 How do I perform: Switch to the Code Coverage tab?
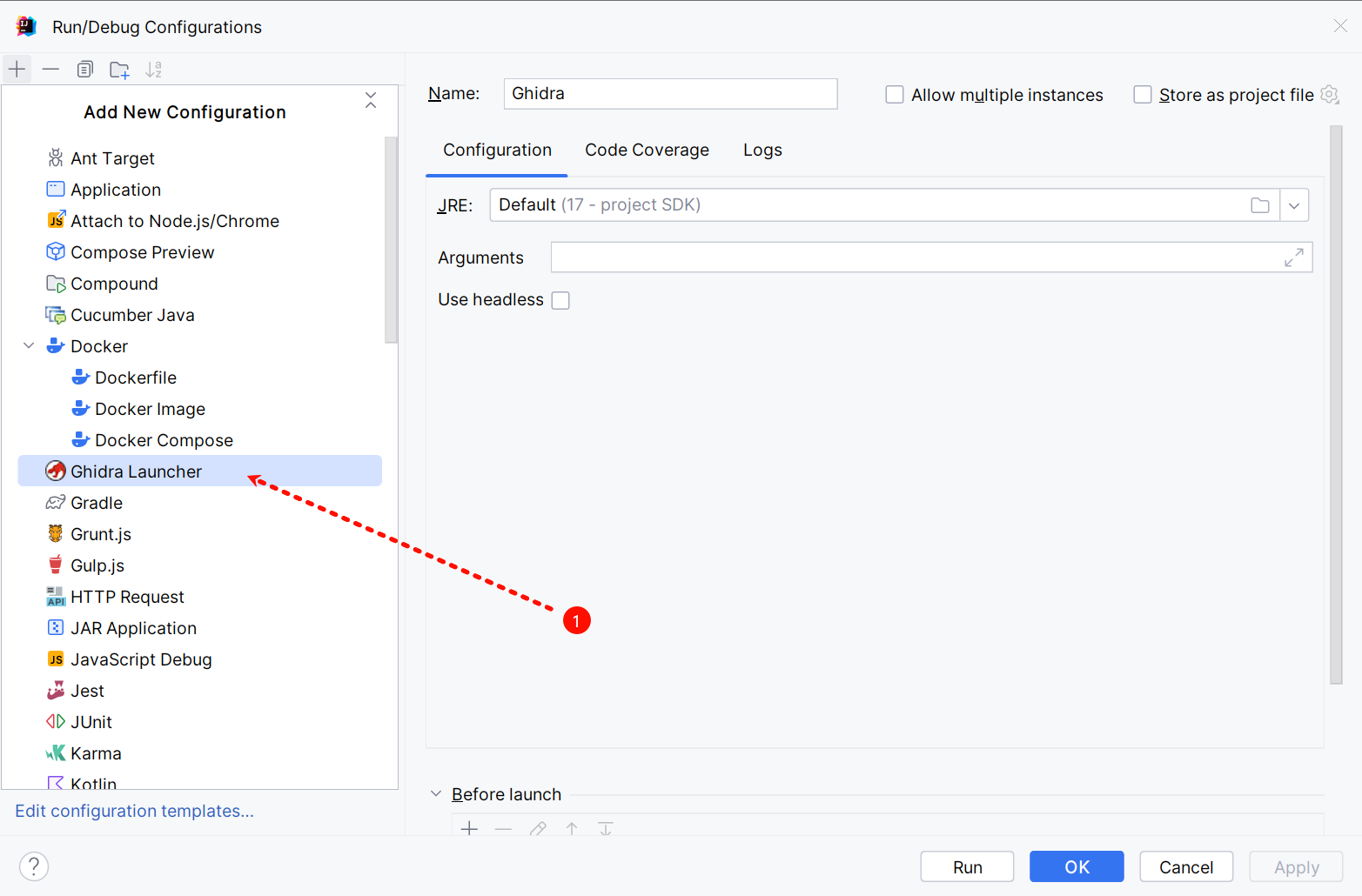(x=647, y=150)
